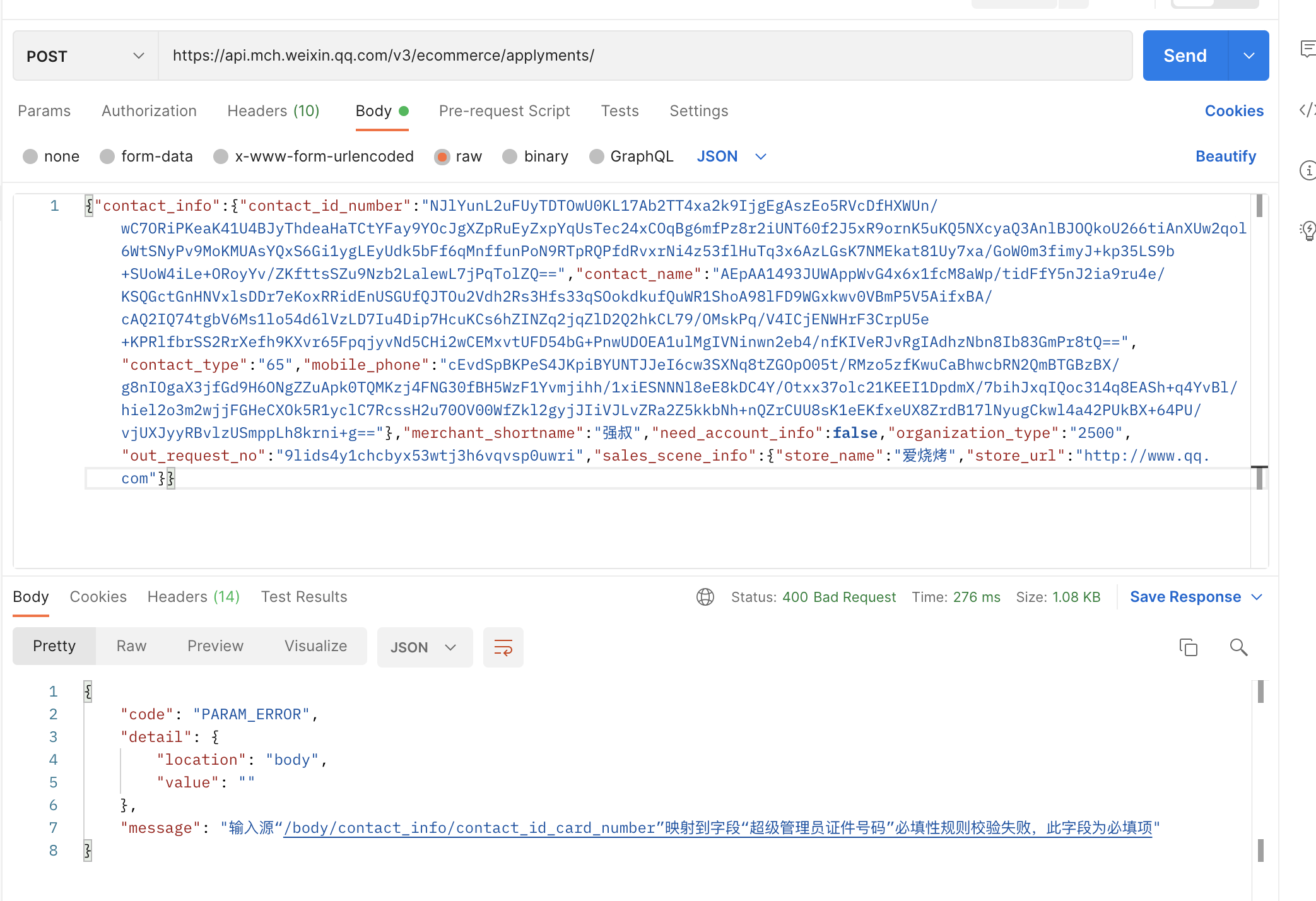Choose the binary body option
The image size is (1316, 901).
535,156
